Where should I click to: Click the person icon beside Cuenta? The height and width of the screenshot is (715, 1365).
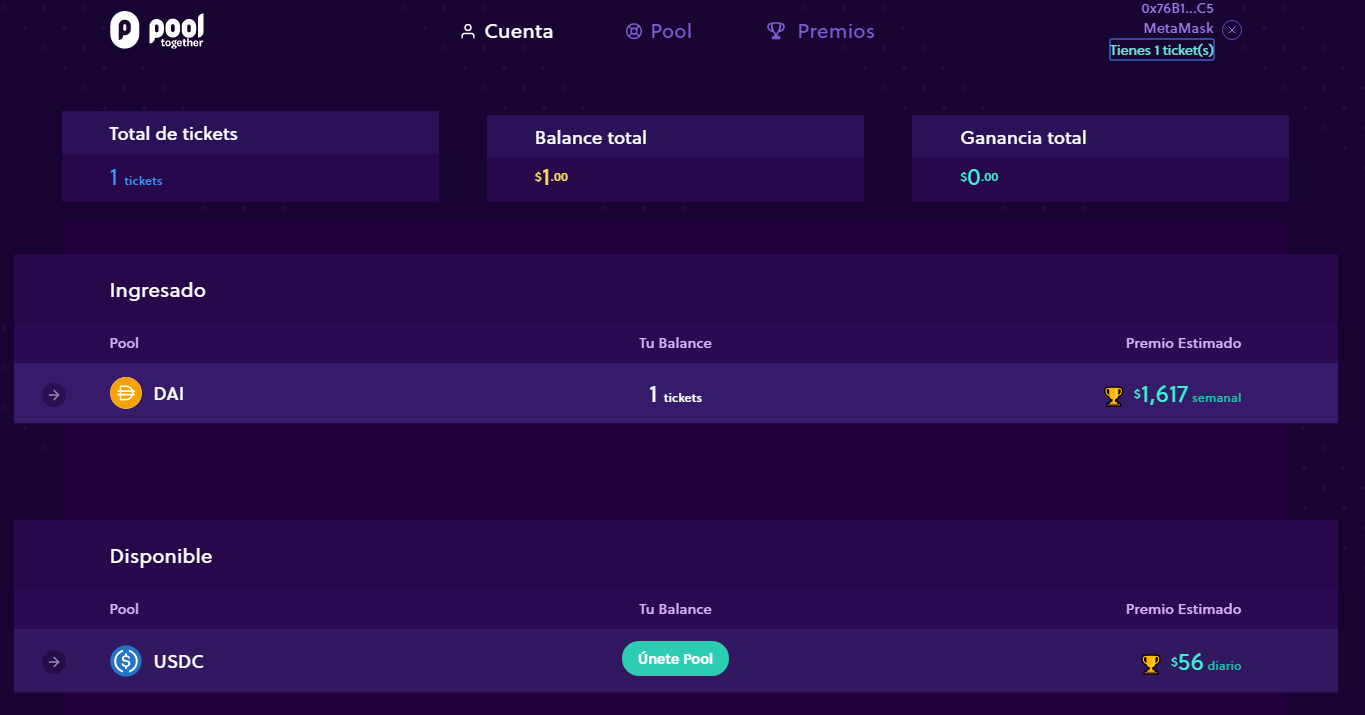467,31
